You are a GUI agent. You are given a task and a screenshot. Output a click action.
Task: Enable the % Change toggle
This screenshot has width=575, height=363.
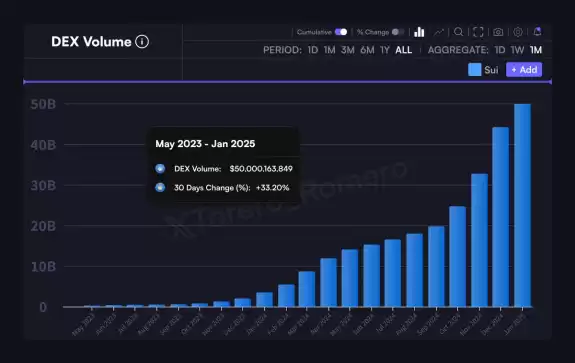pos(398,32)
